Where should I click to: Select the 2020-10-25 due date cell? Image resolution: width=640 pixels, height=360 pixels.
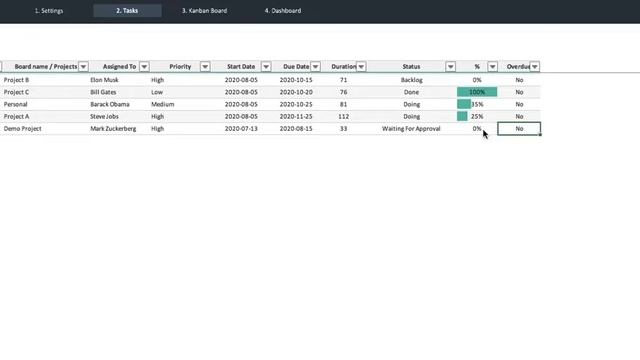click(296, 104)
